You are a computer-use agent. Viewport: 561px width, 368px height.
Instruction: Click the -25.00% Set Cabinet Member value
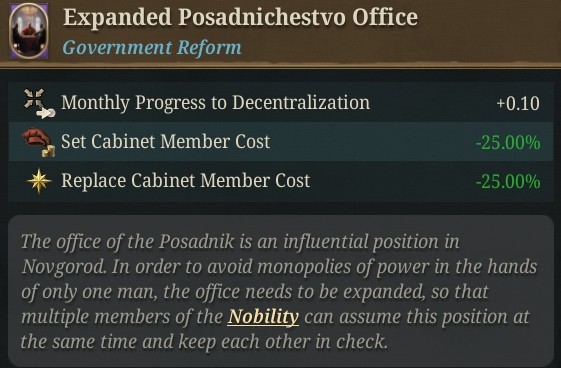tap(508, 142)
